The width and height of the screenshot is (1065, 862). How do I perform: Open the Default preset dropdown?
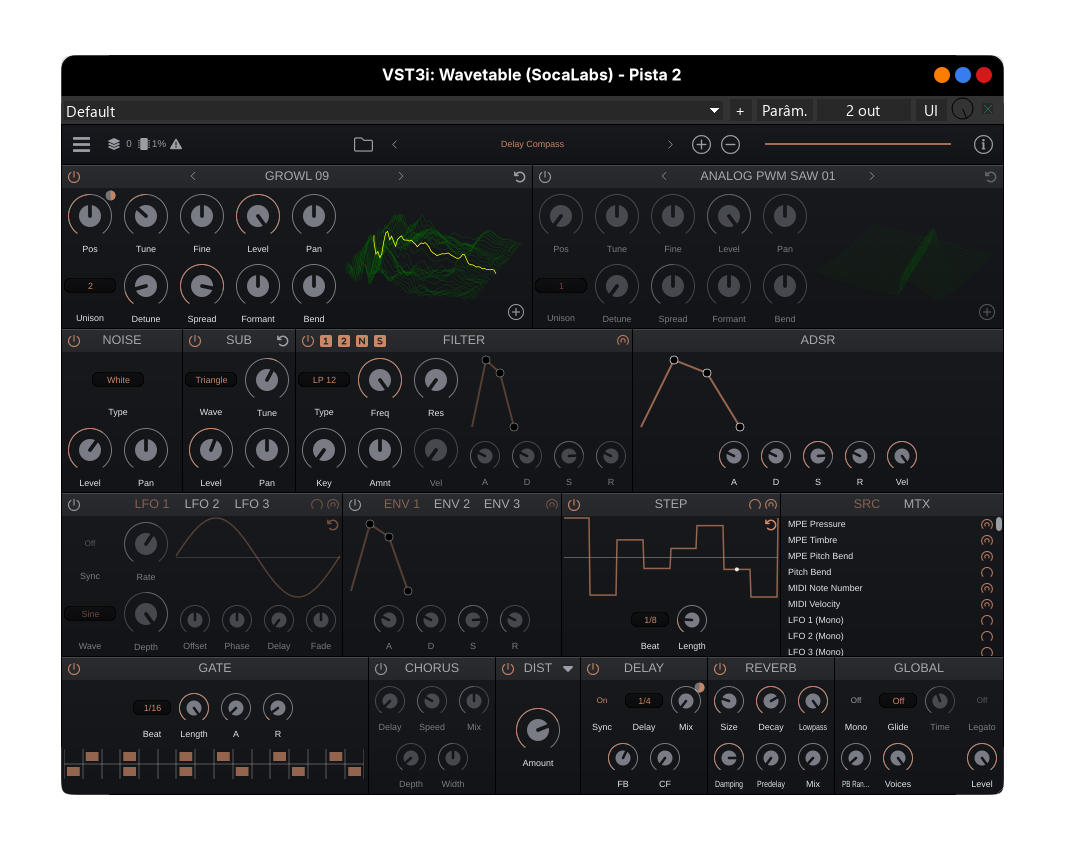pyautogui.click(x=713, y=110)
